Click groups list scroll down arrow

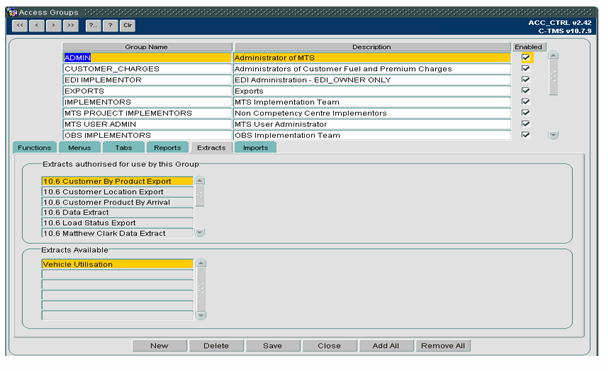(x=553, y=135)
